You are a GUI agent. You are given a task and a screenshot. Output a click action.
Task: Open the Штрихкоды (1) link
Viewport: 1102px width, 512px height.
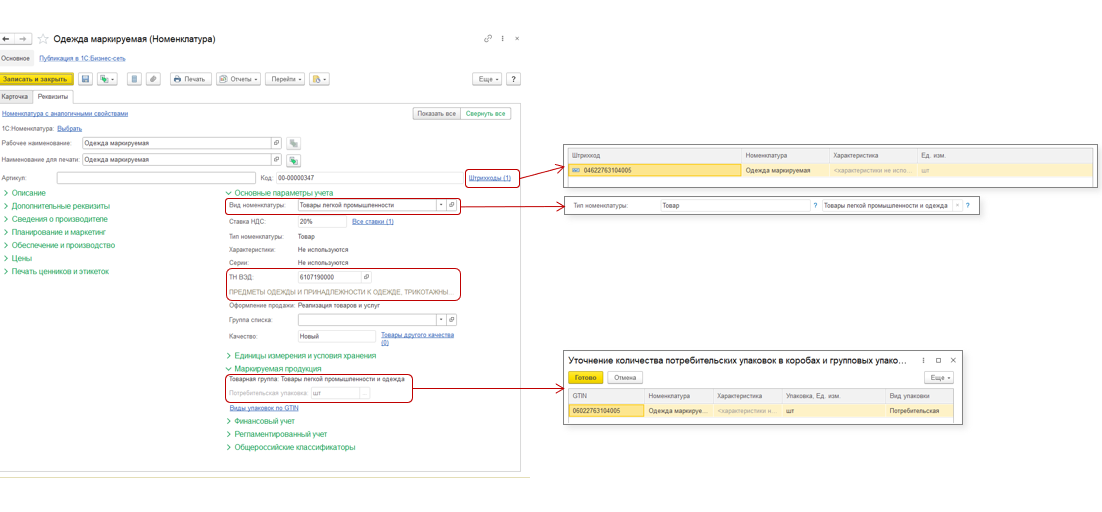click(489, 178)
